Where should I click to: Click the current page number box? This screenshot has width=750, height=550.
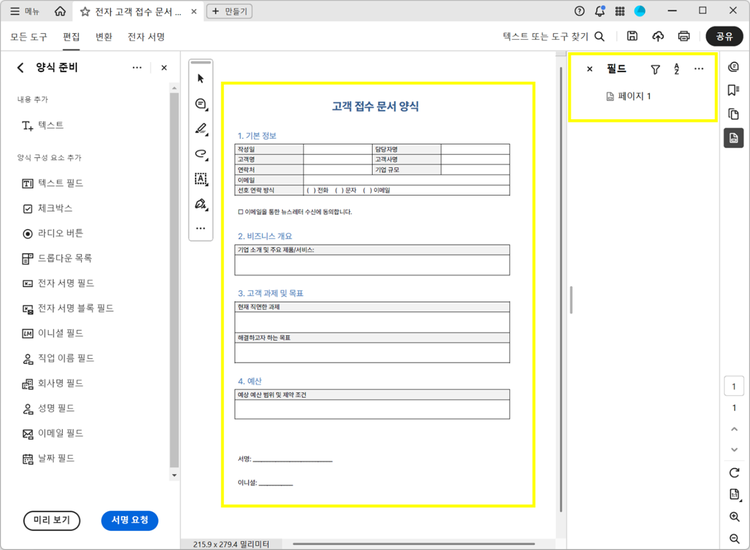[734, 386]
